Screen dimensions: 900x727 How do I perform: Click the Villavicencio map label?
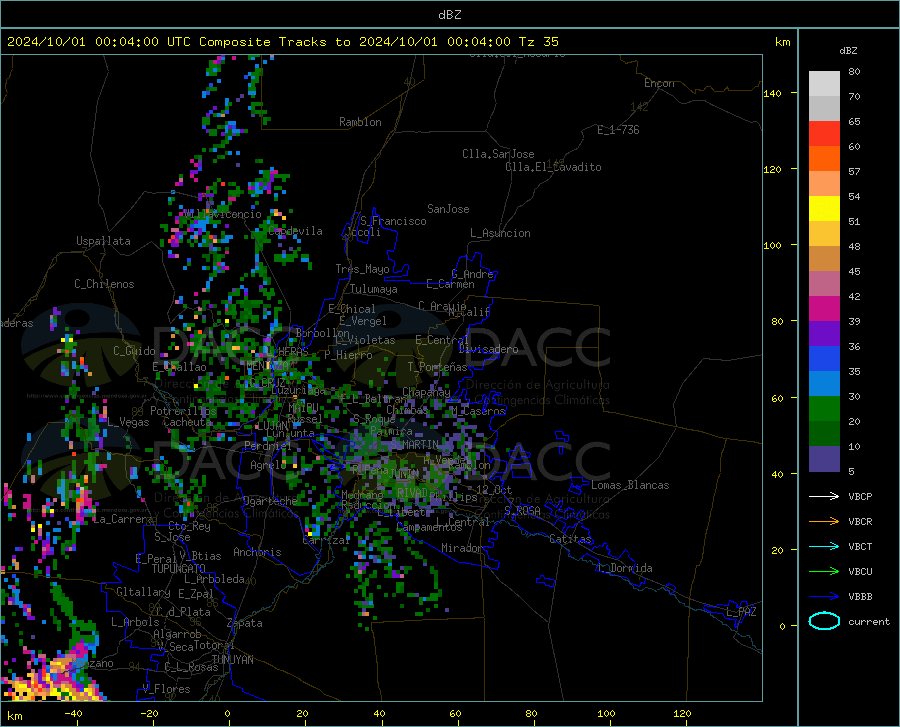coord(223,214)
